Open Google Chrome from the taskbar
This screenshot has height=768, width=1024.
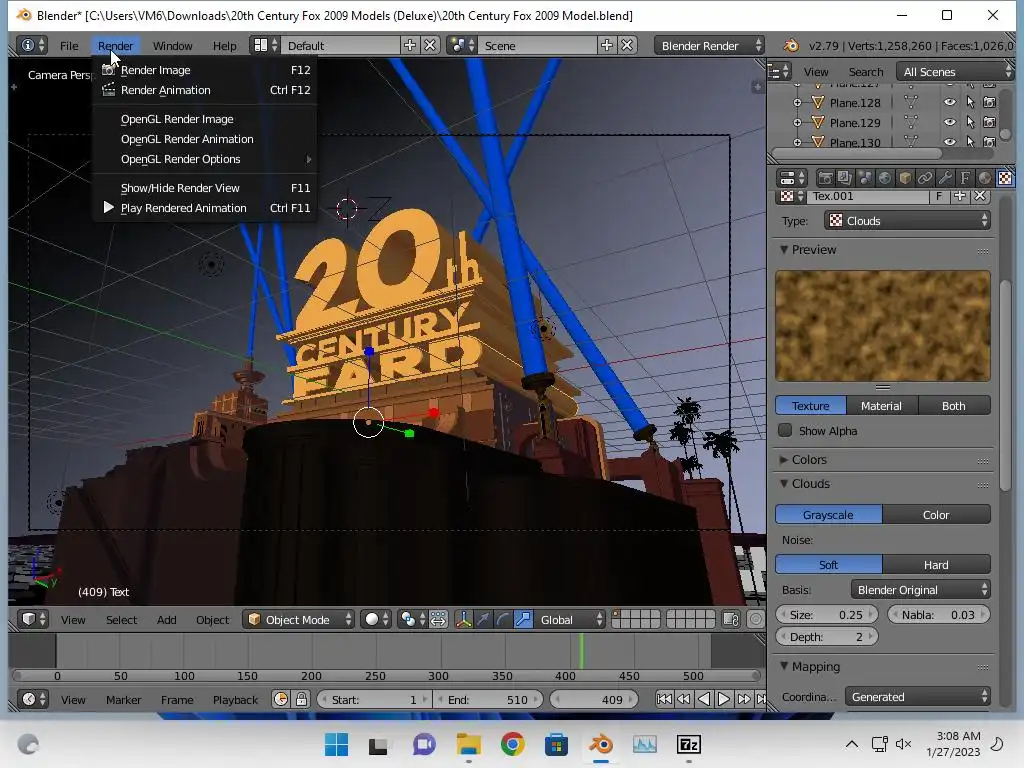pos(513,744)
